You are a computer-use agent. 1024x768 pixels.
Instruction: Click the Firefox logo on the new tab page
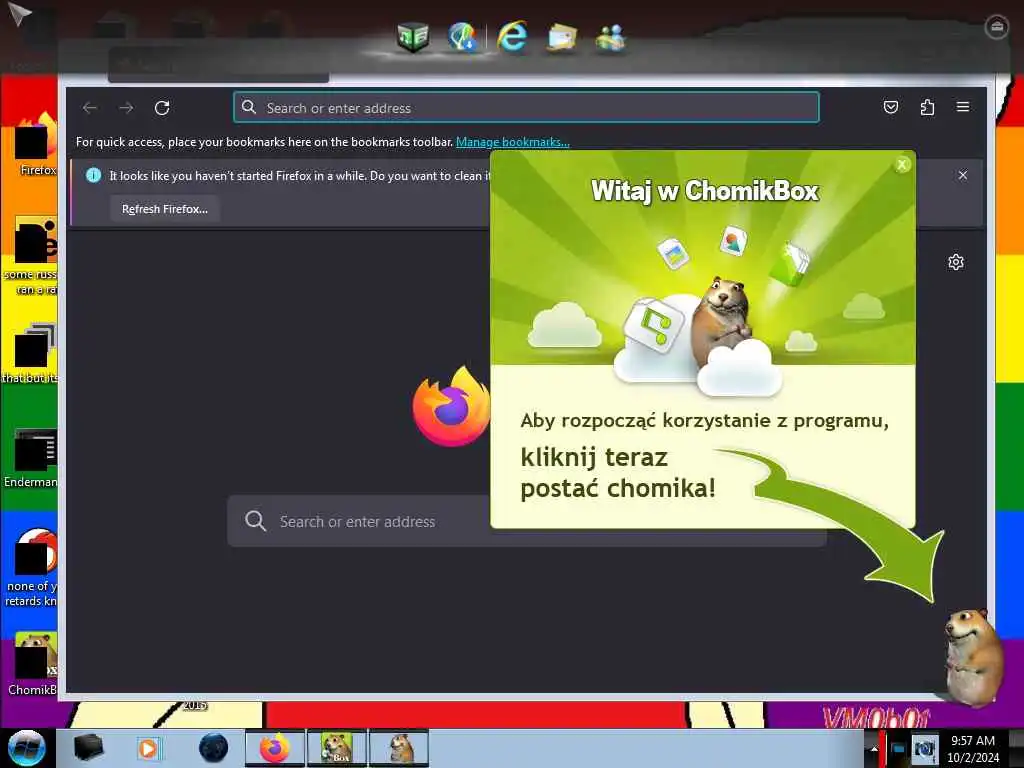pos(451,406)
